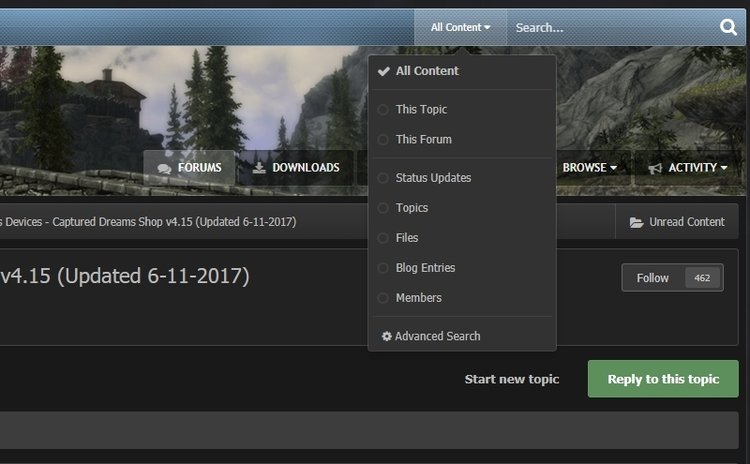Click the Downloads arrow icon

[259, 167]
